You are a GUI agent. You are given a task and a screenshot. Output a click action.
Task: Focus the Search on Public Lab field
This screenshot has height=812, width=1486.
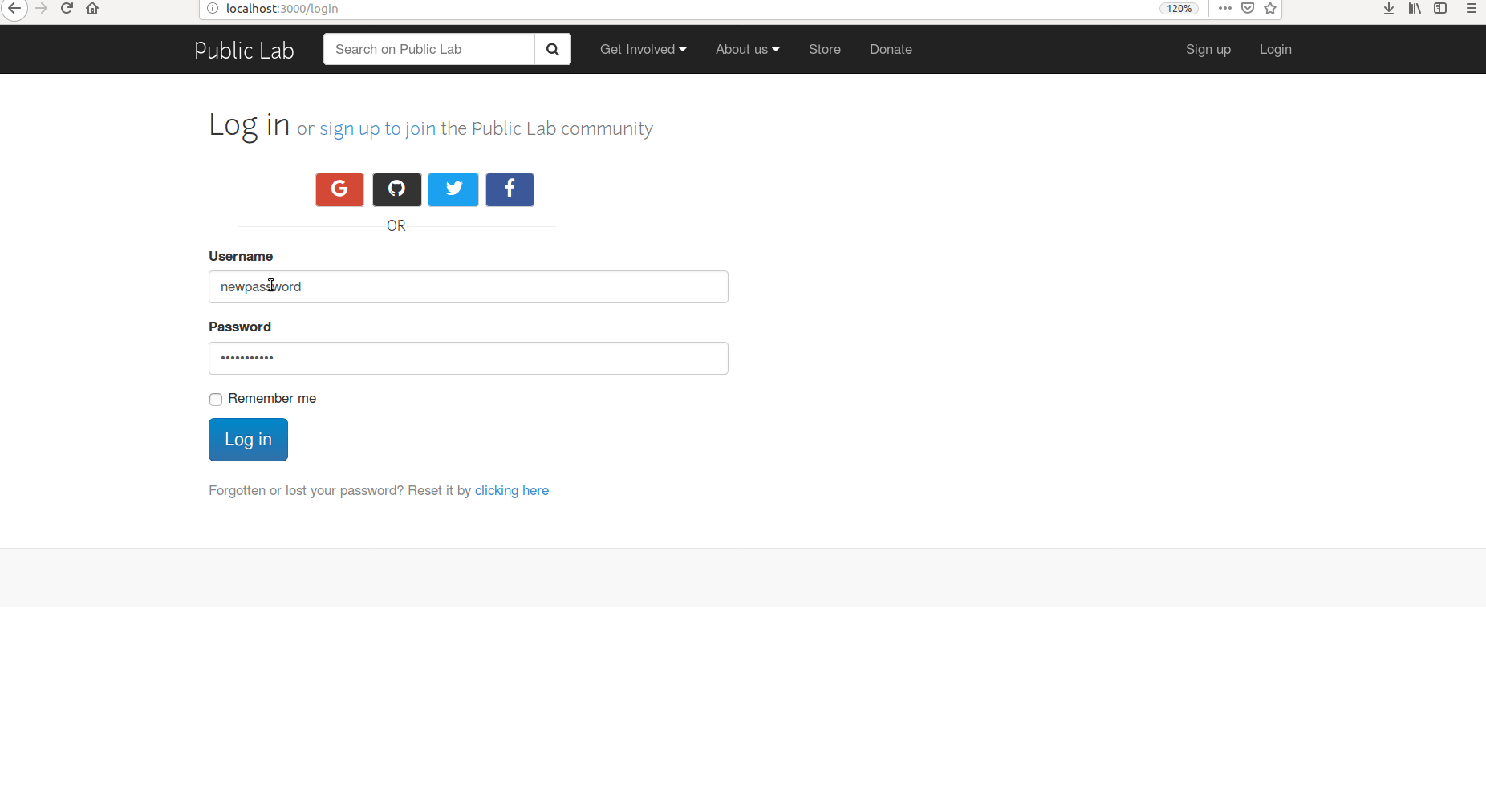[x=429, y=49]
